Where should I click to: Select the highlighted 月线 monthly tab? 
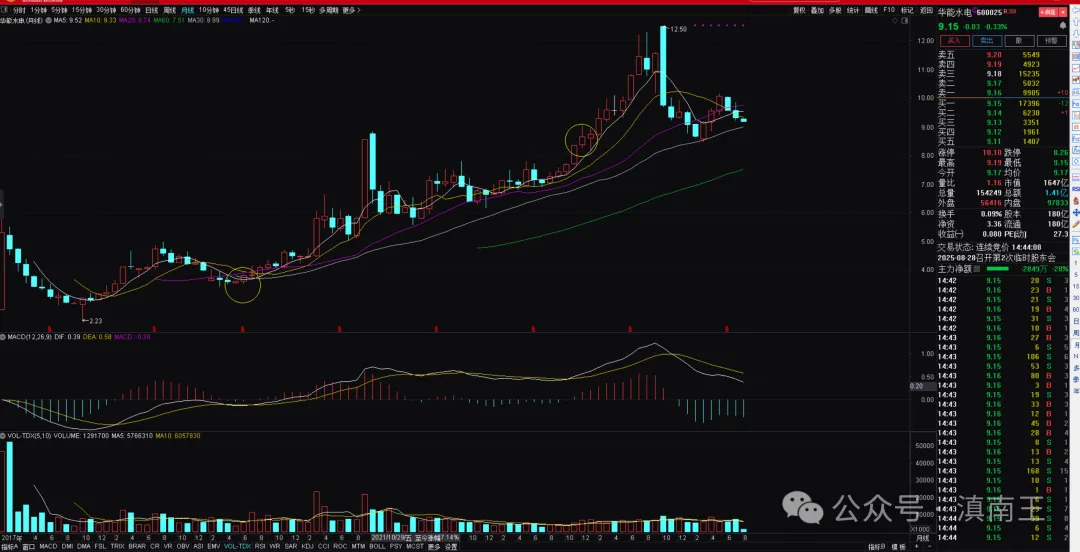(x=187, y=10)
